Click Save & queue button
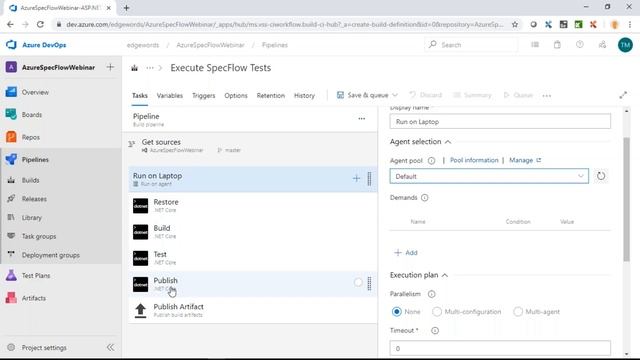Image resolution: width=640 pixels, height=360 pixels. pyautogui.click(x=362, y=95)
